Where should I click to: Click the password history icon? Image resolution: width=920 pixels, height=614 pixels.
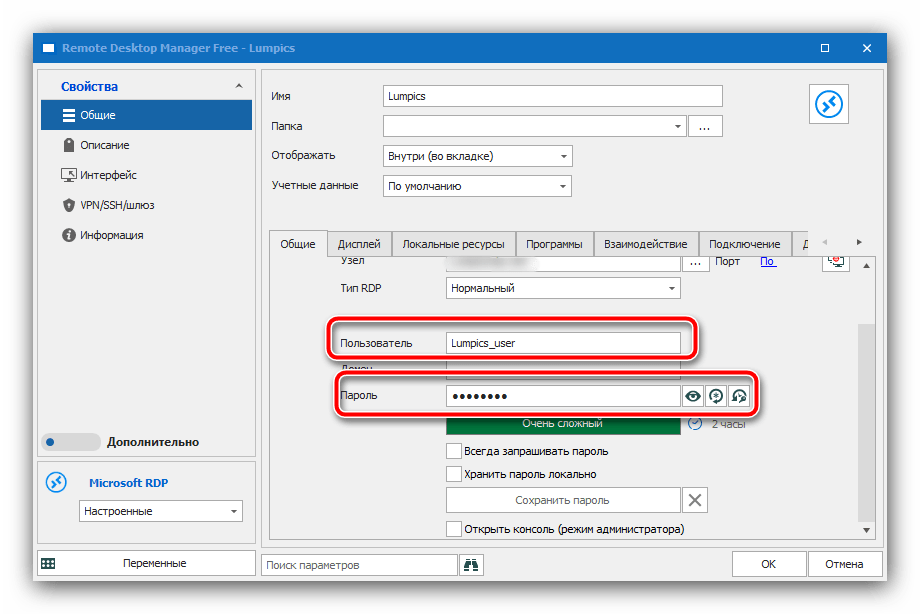[x=739, y=396]
